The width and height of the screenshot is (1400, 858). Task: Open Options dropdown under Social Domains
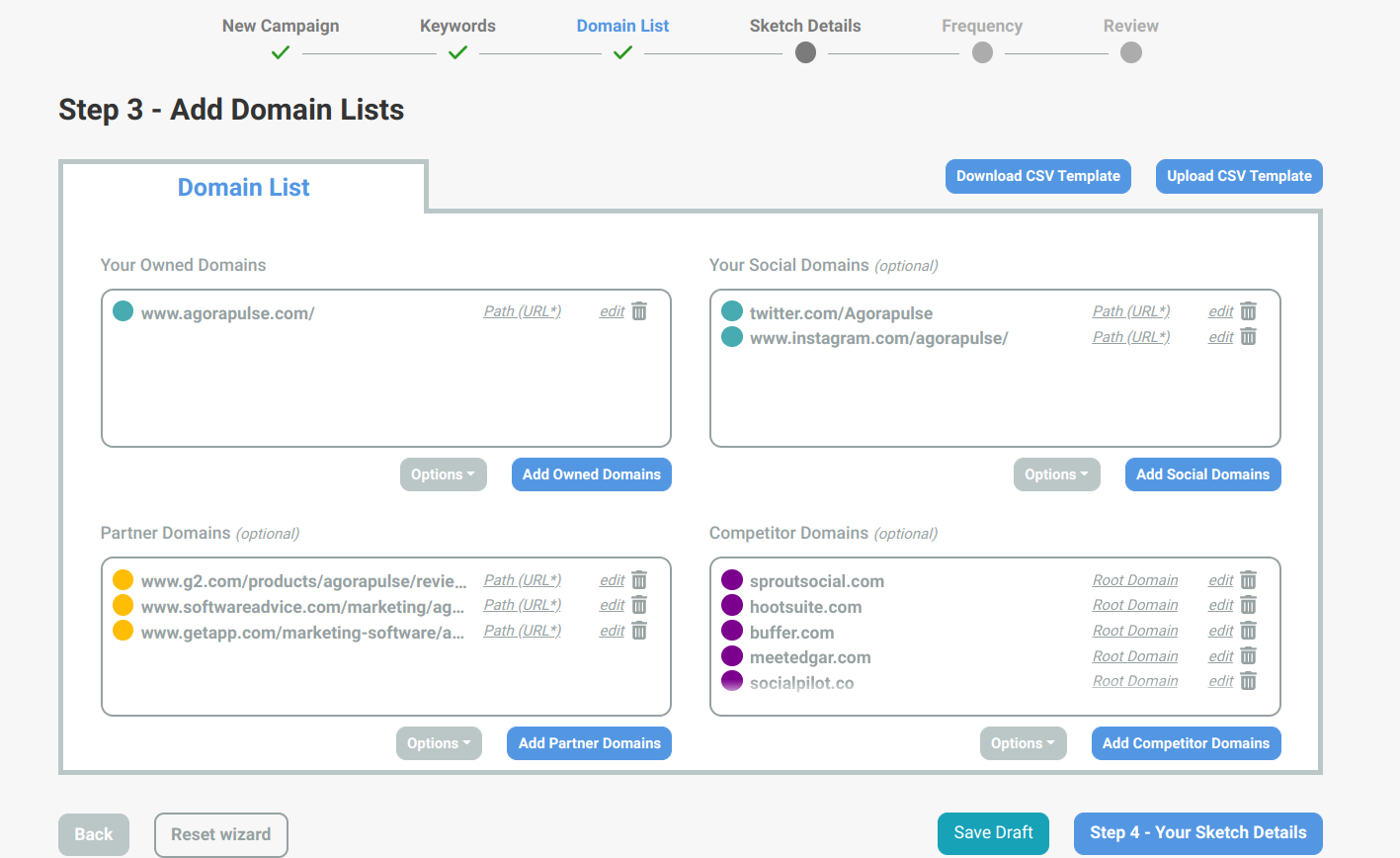1056,474
